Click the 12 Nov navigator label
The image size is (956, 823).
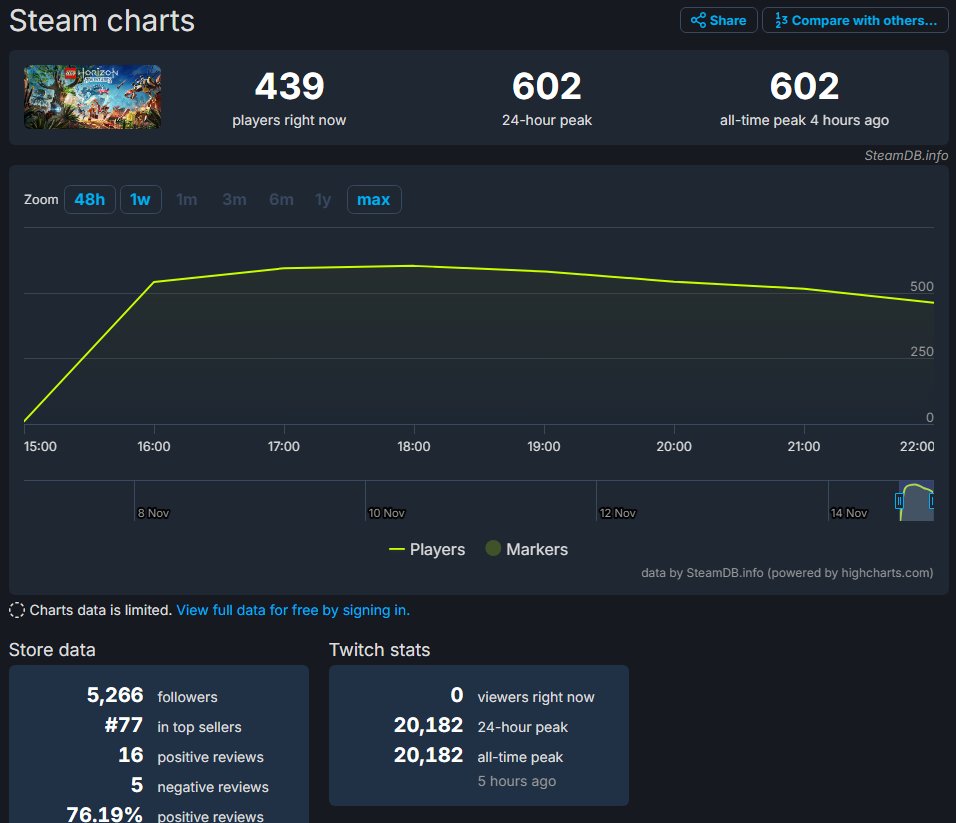(x=618, y=513)
